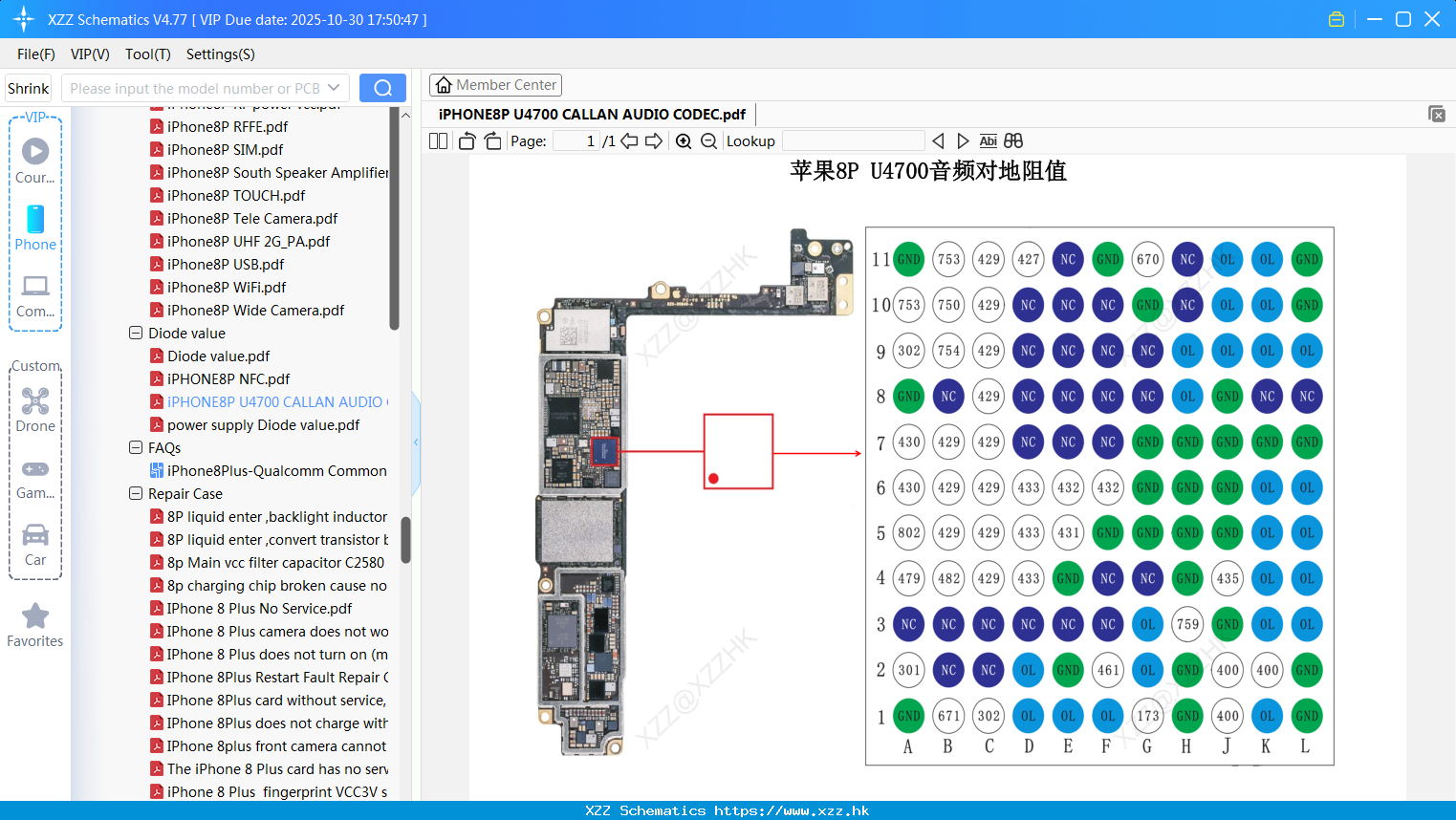Open power supply Diode value.pdf
The image size is (1456, 820).
click(x=263, y=424)
